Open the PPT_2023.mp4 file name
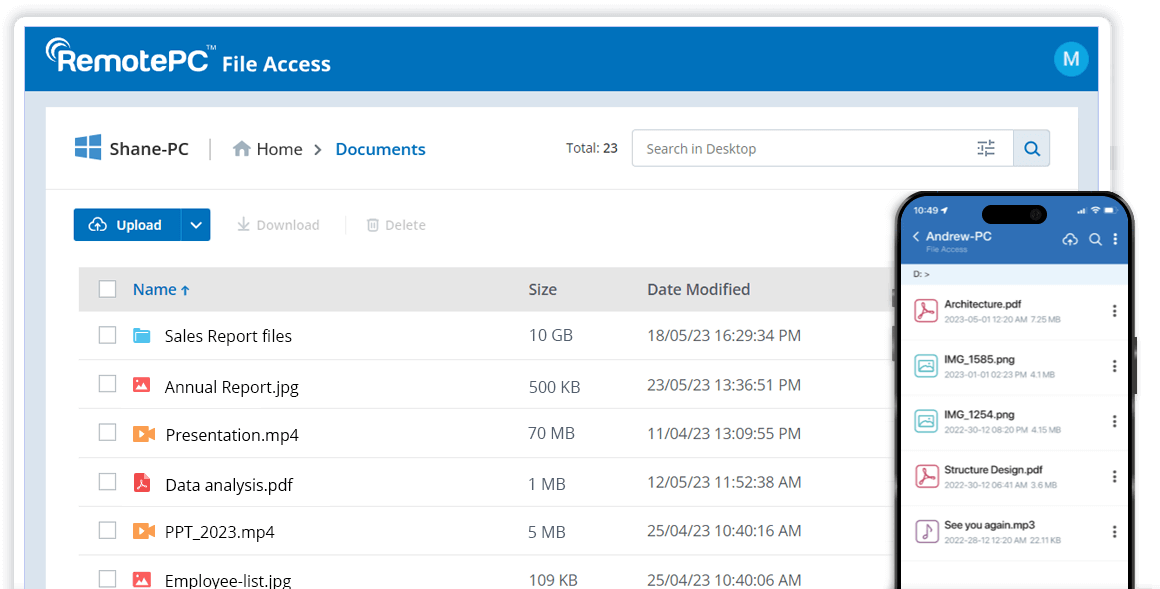 [x=220, y=532]
